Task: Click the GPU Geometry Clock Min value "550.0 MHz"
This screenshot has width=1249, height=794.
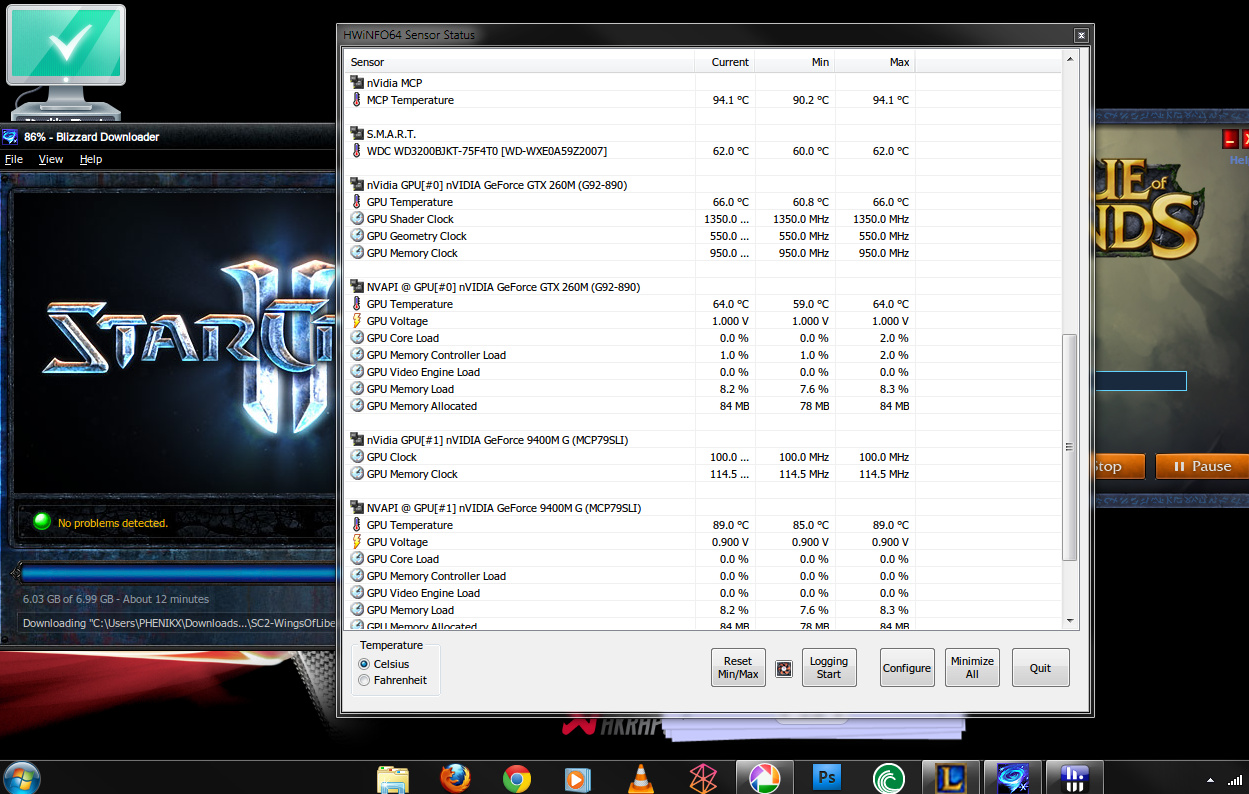Action: click(804, 236)
